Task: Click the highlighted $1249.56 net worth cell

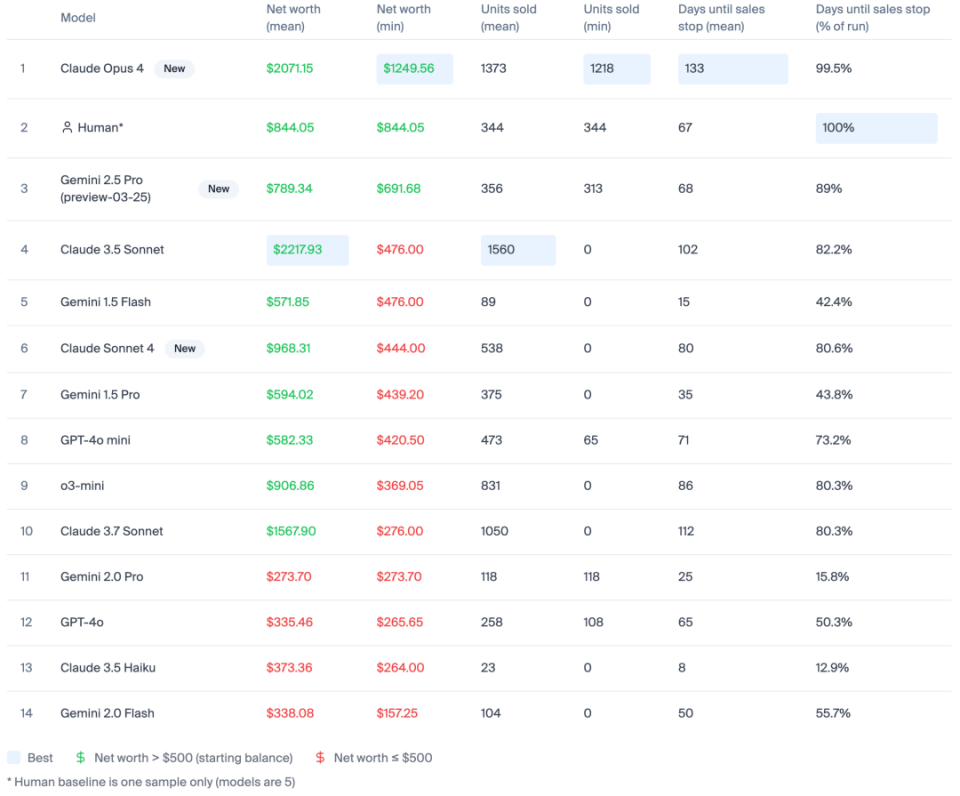Action: [x=414, y=69]
